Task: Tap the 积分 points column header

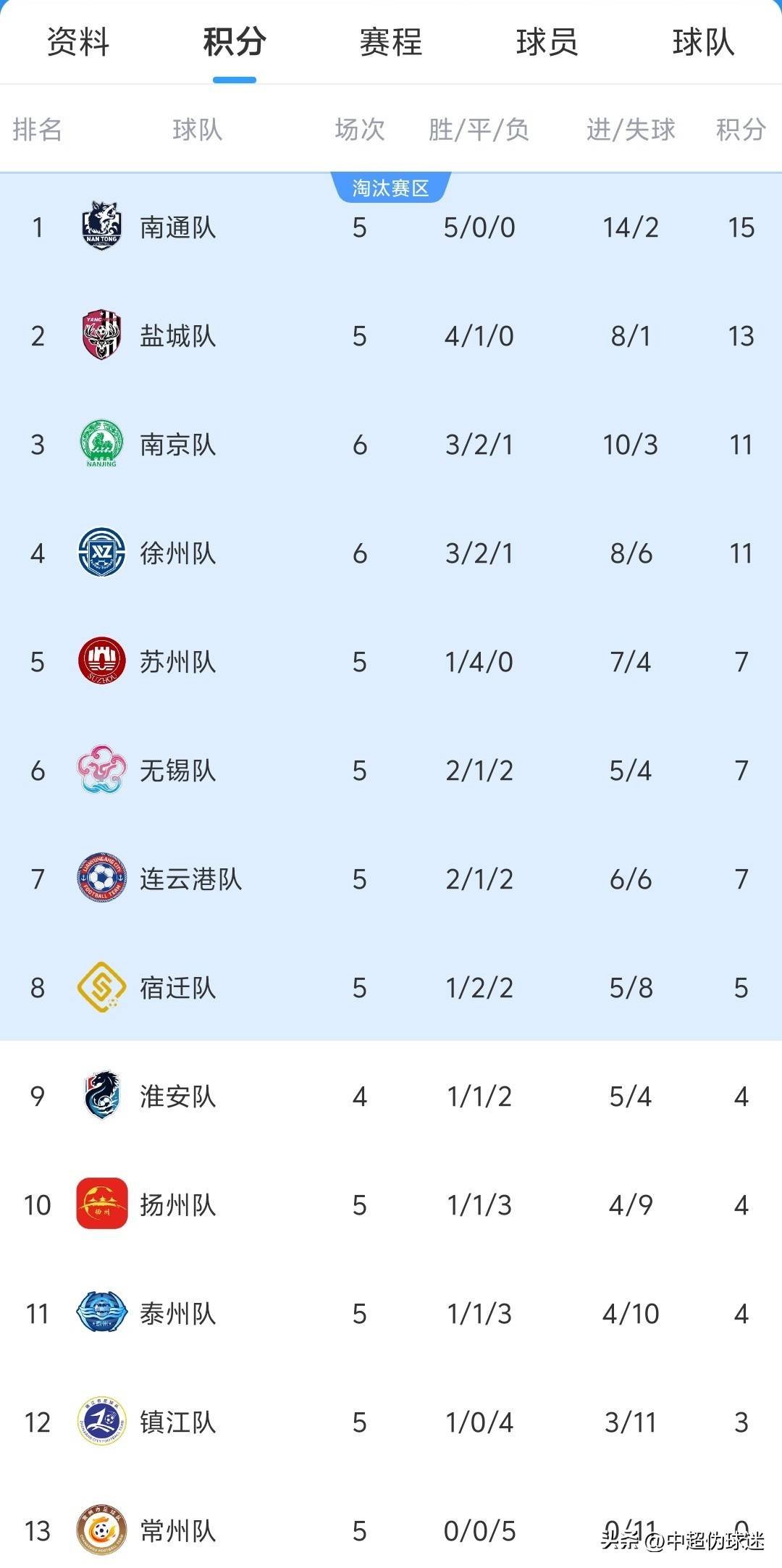Action: tap(741, 130)
